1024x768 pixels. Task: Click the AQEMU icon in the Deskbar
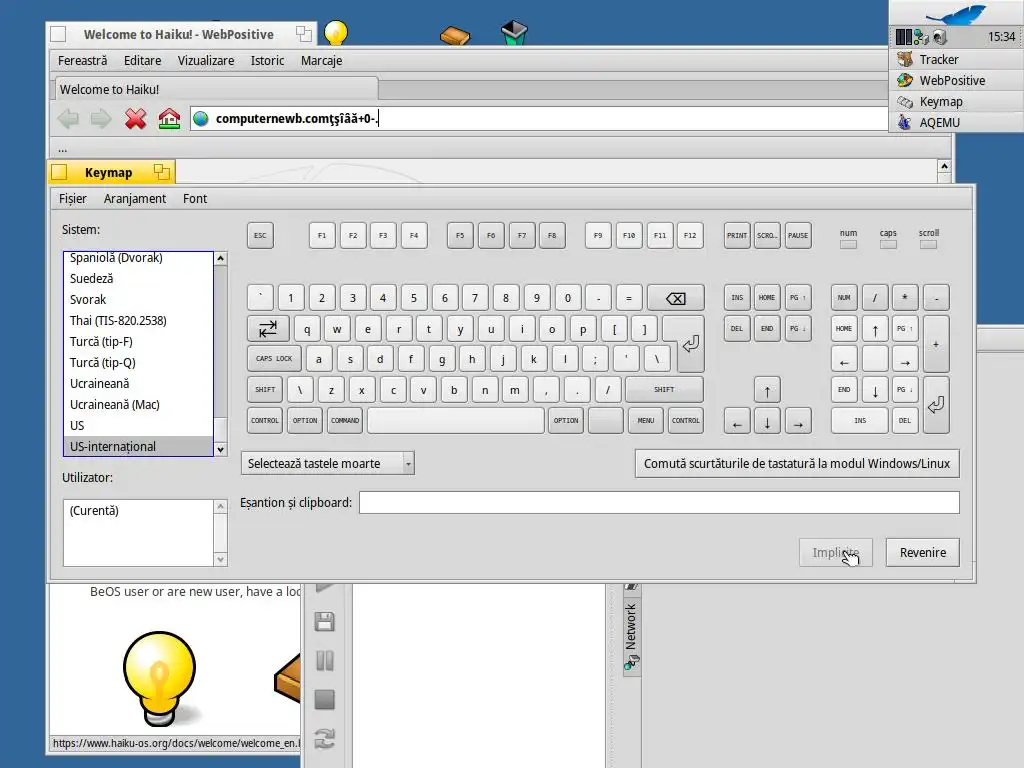click(x=904, y=122)
